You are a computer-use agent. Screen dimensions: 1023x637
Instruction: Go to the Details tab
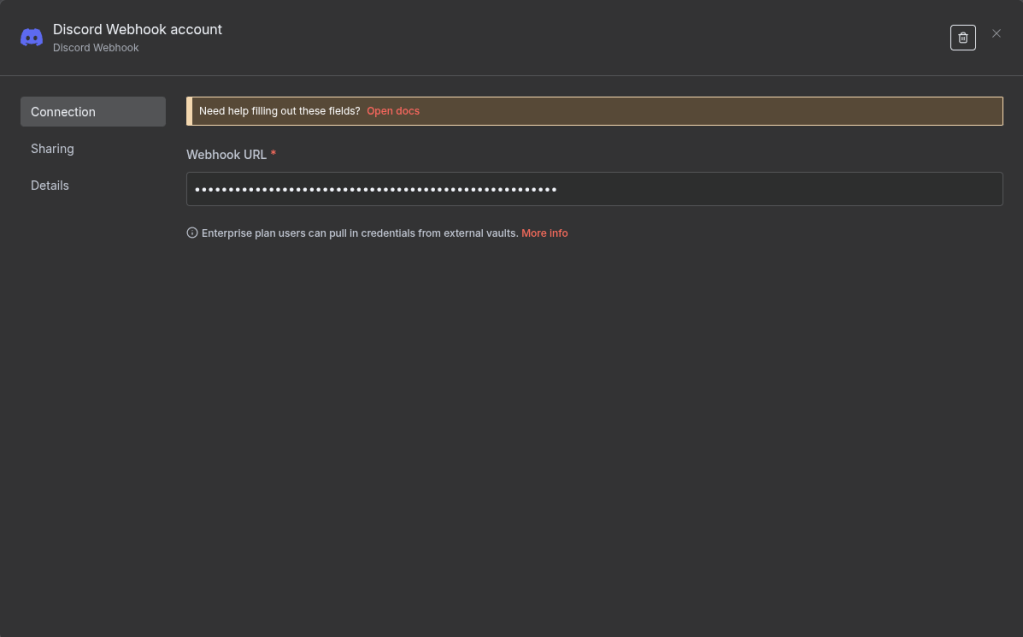pyautogui.click(x=50, y=186)
